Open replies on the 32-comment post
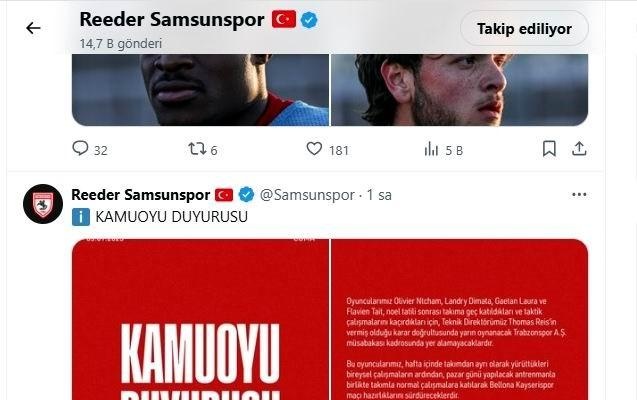 pos(90,149)
